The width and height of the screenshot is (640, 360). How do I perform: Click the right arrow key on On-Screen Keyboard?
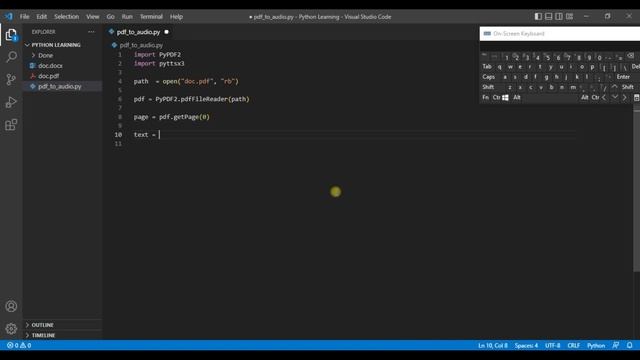(x=624, y=98)
